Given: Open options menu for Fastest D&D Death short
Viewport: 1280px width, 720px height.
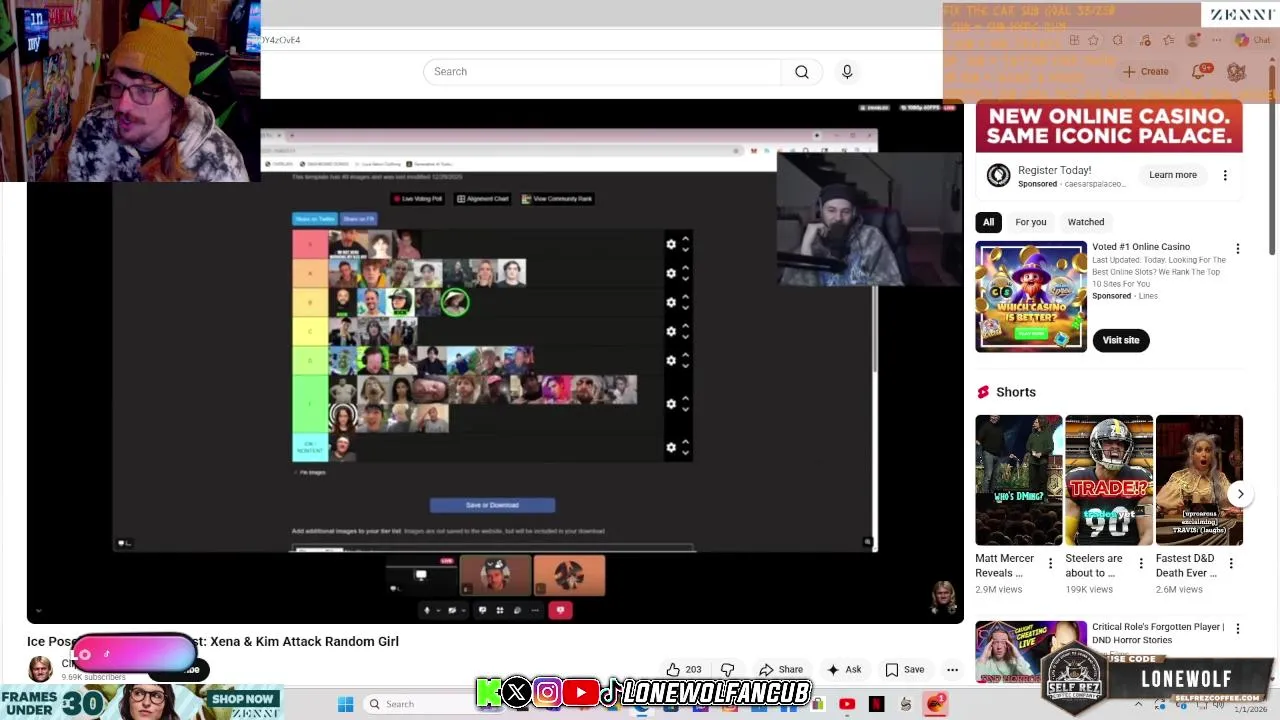Looking at the screenshot, I should pyautogui.click(x=1231, y=564).
